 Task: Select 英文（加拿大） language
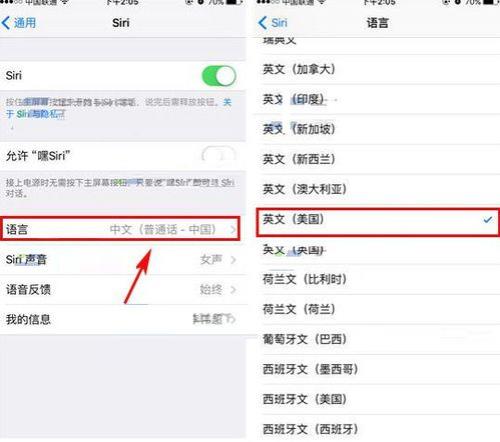[x=378, y=70]
